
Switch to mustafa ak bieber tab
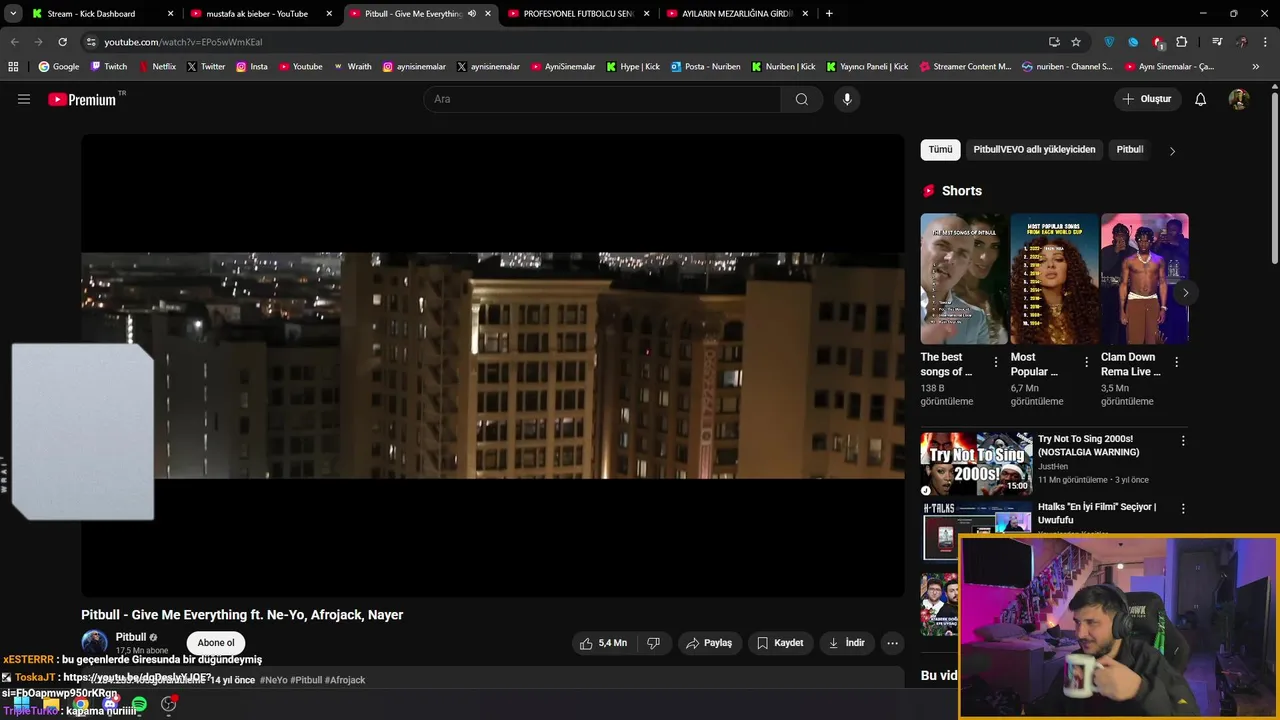[x=262, y=14]
